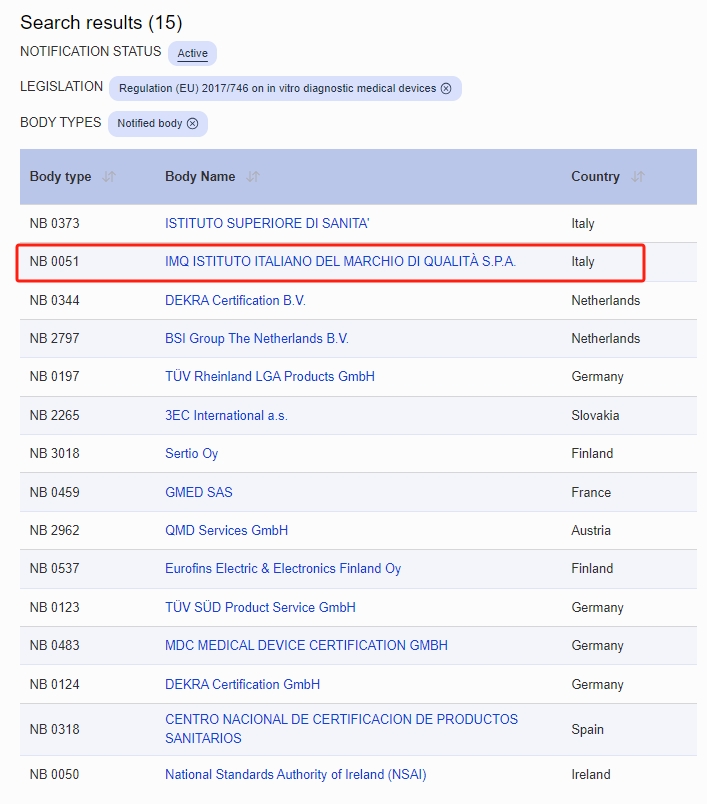Open Eurofins Electric & Electronics Finland Oy
707x804 pixels.
283,569
